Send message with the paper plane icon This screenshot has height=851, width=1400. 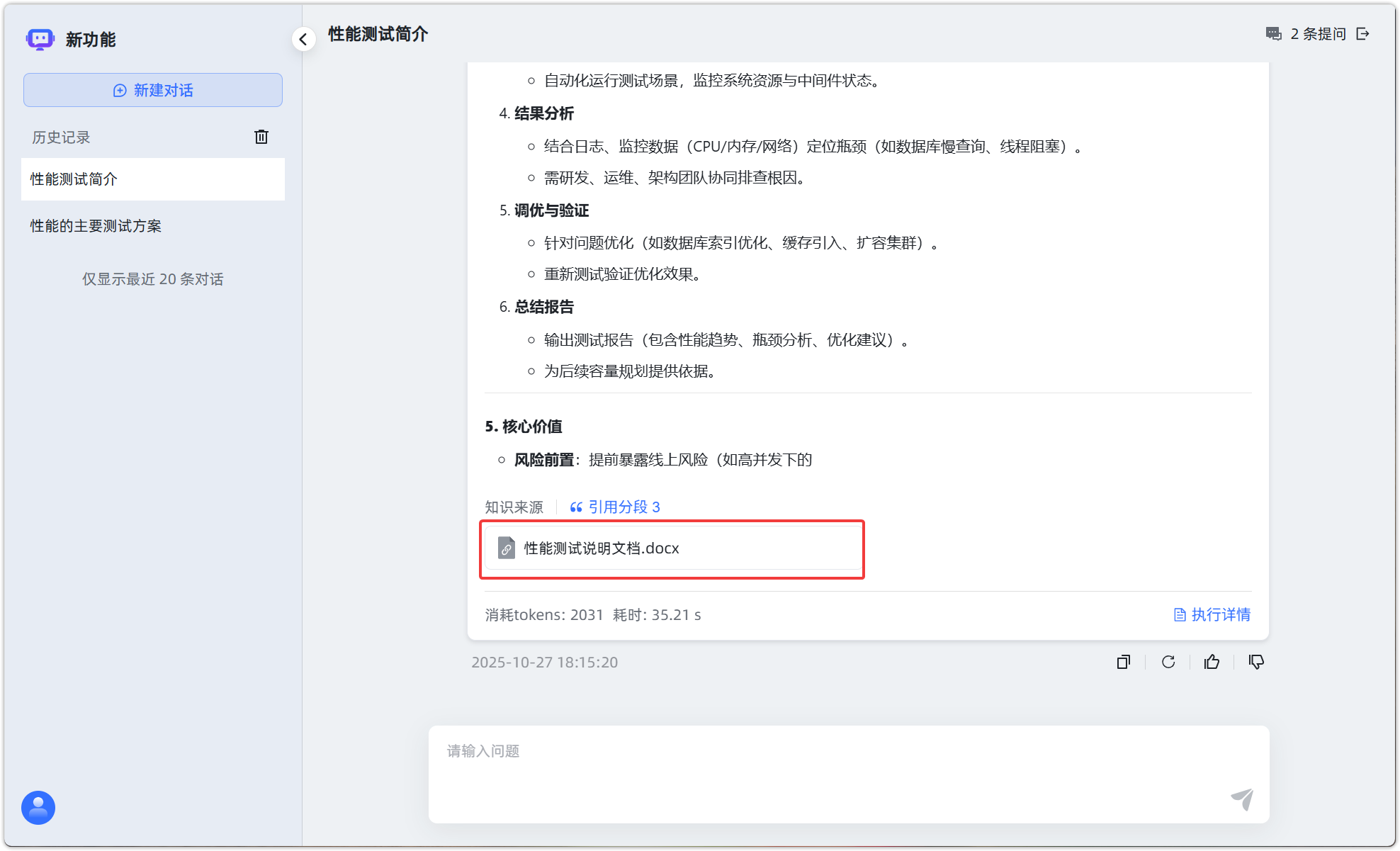coord(1243,799)
